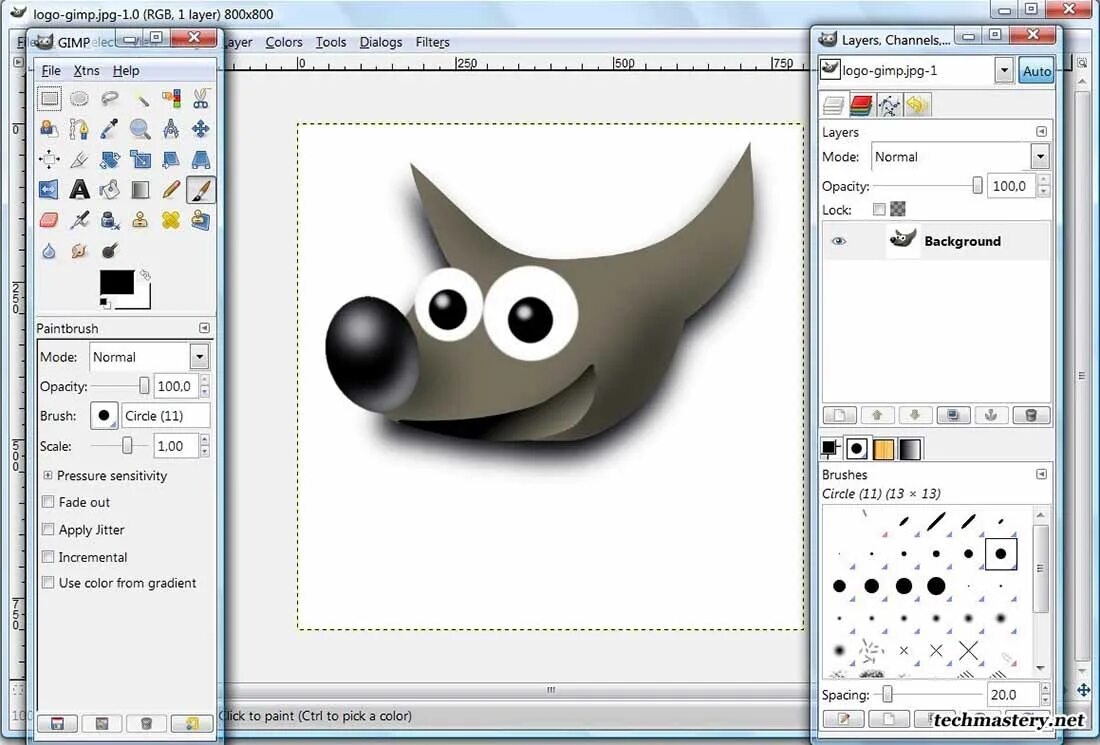The image size is (1100, 745).
Task: Pick the Zoom magnifier tool
Action: tap(140, 129)
